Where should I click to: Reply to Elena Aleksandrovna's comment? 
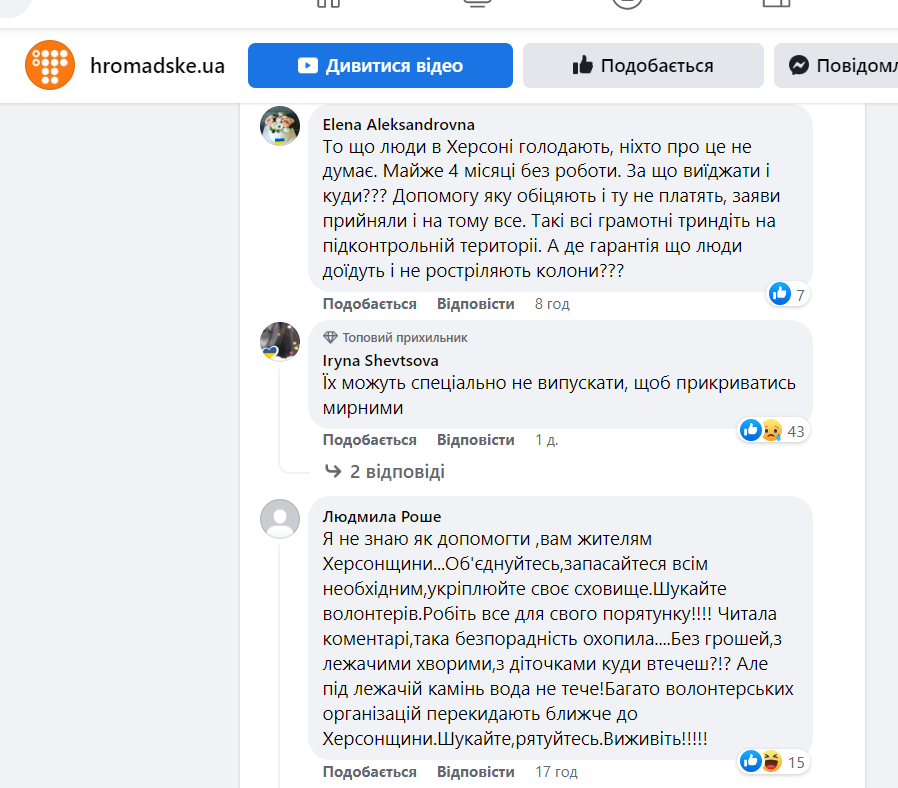point(475,304)
